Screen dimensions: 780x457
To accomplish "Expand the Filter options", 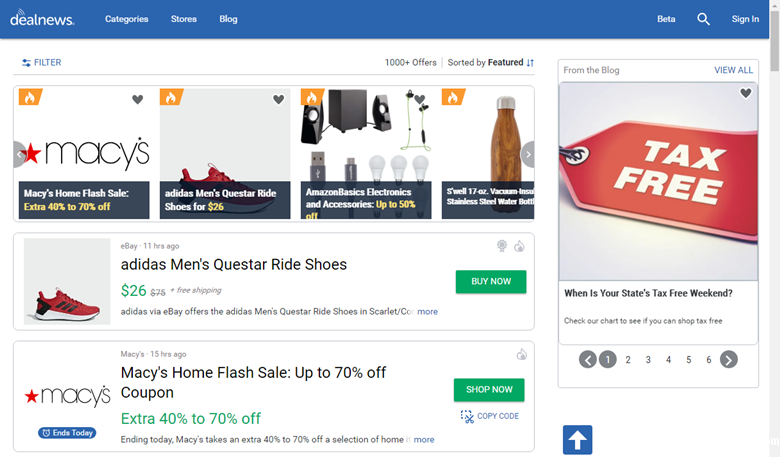I will [x=42, y=62].
